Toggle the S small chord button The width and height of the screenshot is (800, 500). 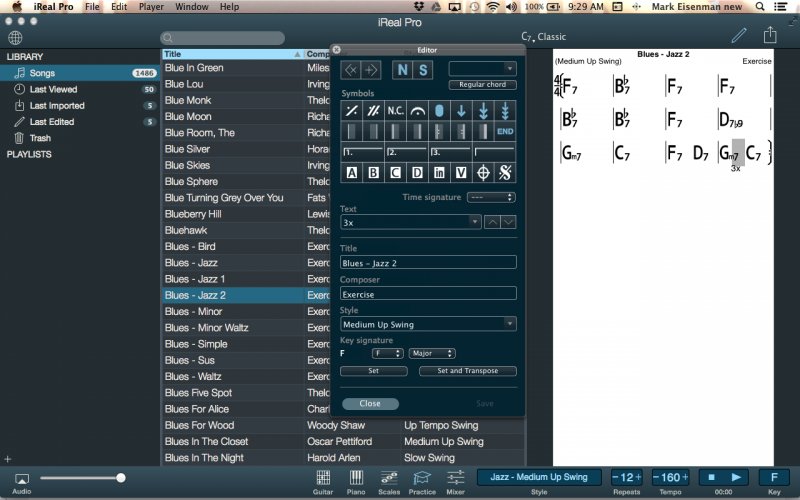click(423, 70)
